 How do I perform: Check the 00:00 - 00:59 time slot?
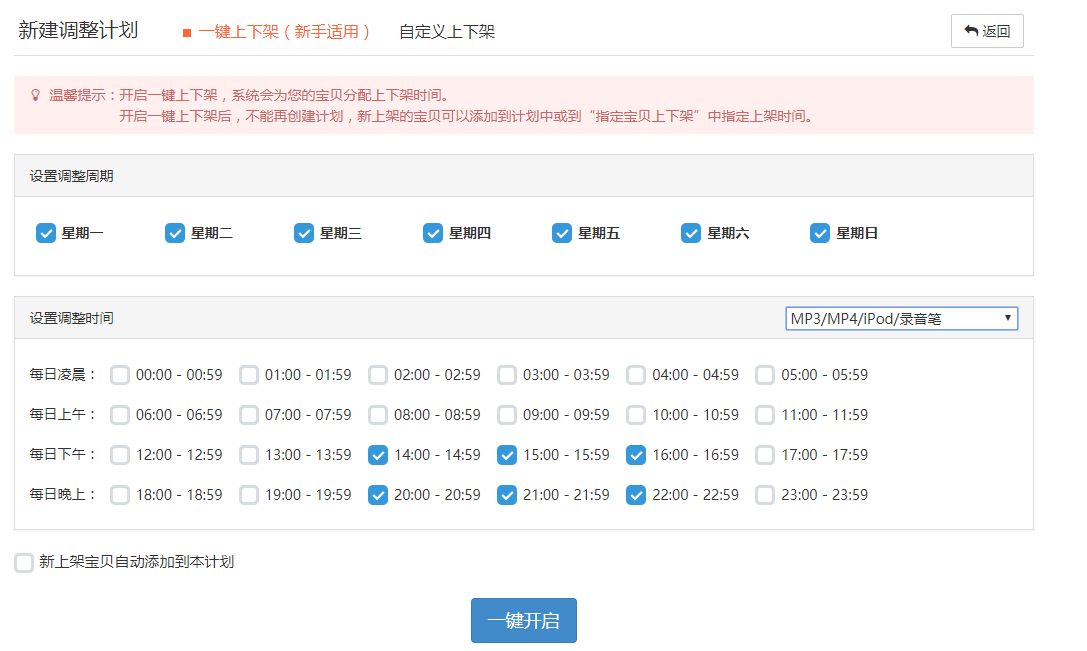(x=120, y=375)
